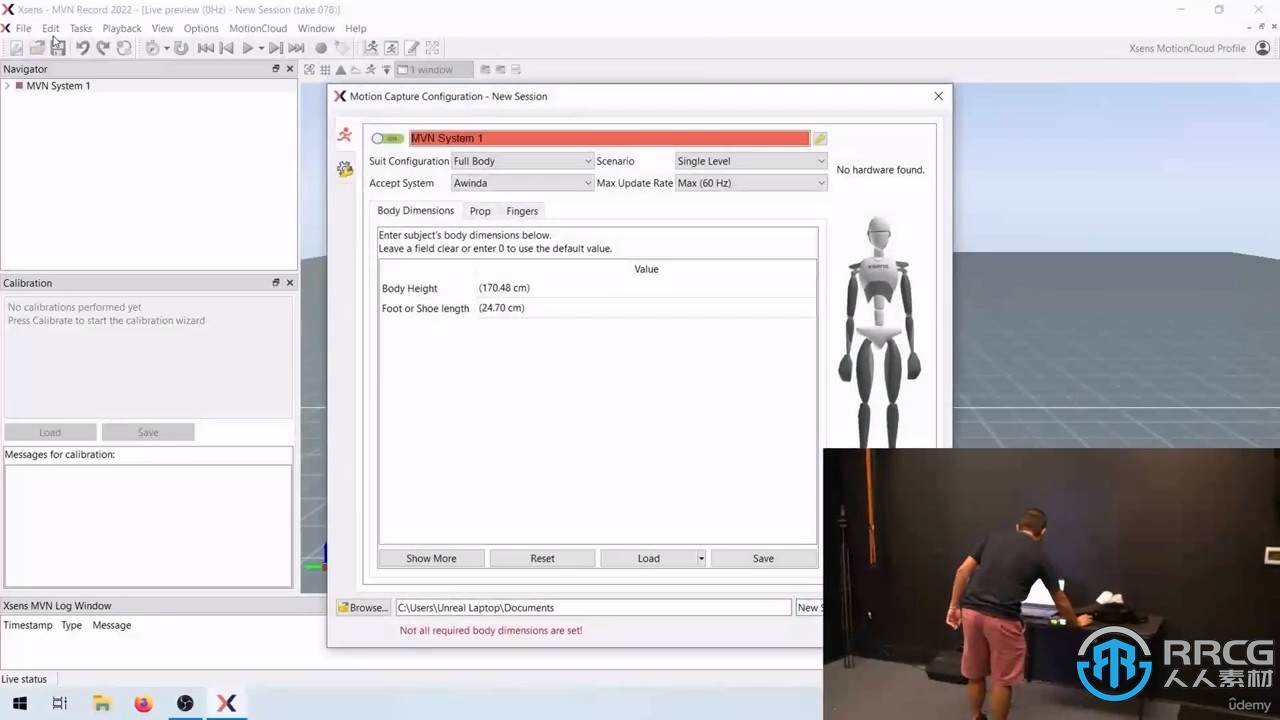The image size is (1280, 720).
Task: Open the Accept System Awinda dropdown
Action: (522, 183)
